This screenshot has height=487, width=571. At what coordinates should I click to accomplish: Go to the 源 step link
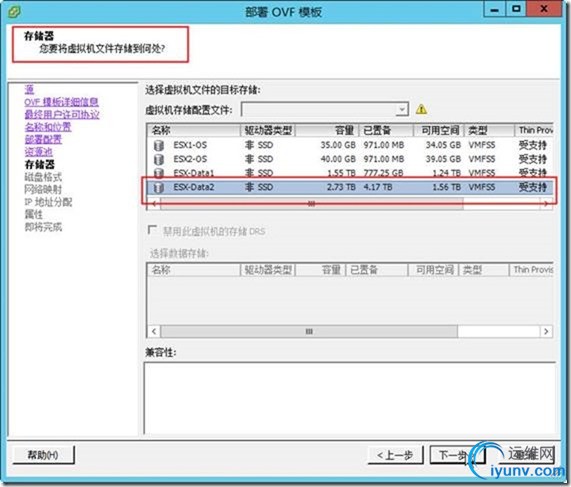coord(29,89)
